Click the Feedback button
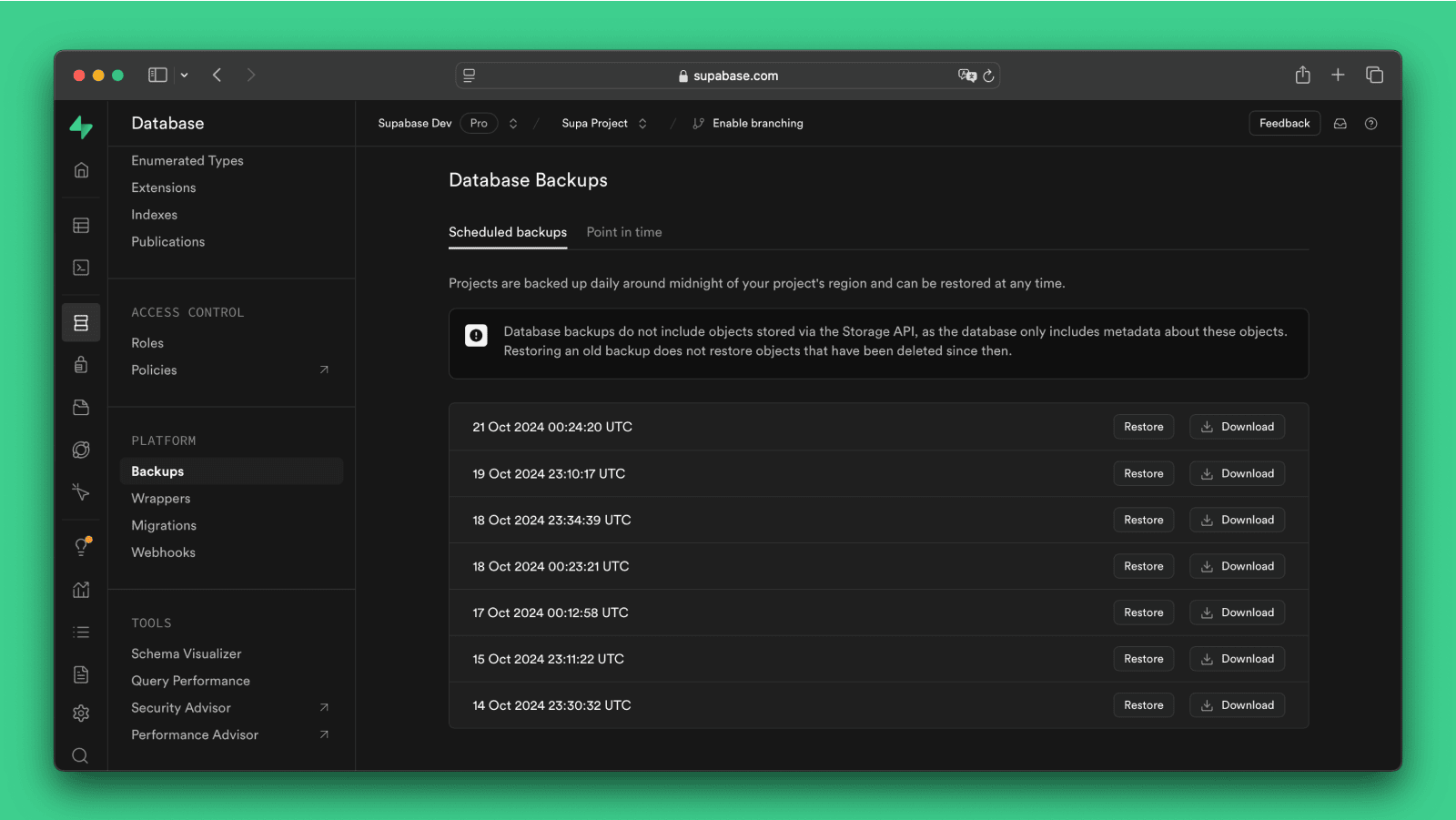The image size is (1456, 820). pyautogui.click(x=1284, y=124)
